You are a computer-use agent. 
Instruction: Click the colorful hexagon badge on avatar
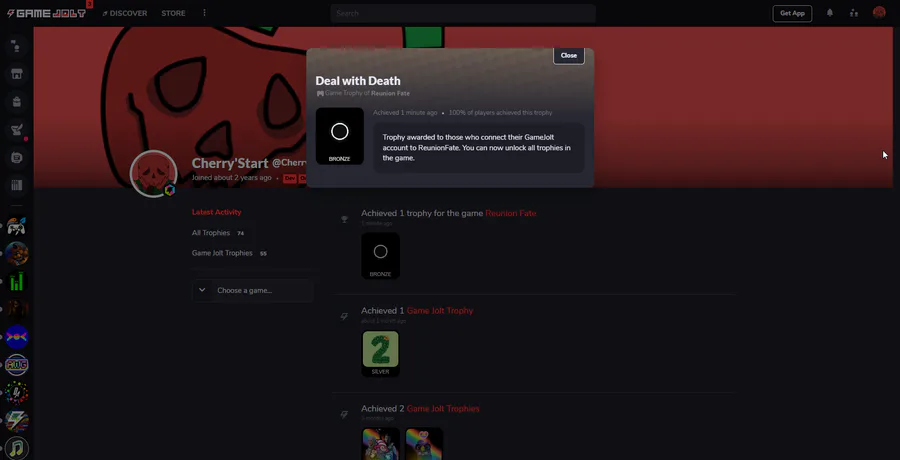coord(169,191)
